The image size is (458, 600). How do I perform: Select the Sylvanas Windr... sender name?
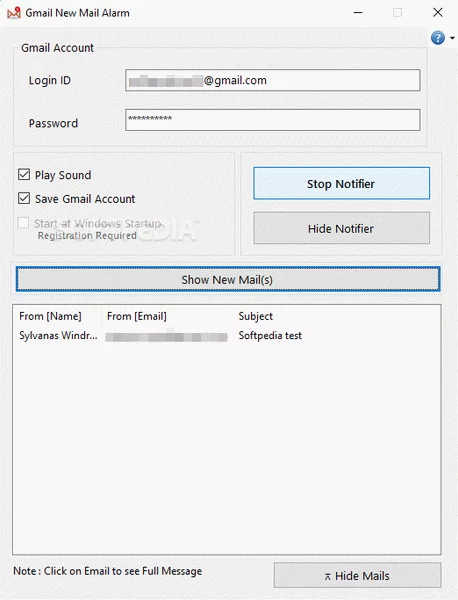pyautogui.click(x=58, y=336)
